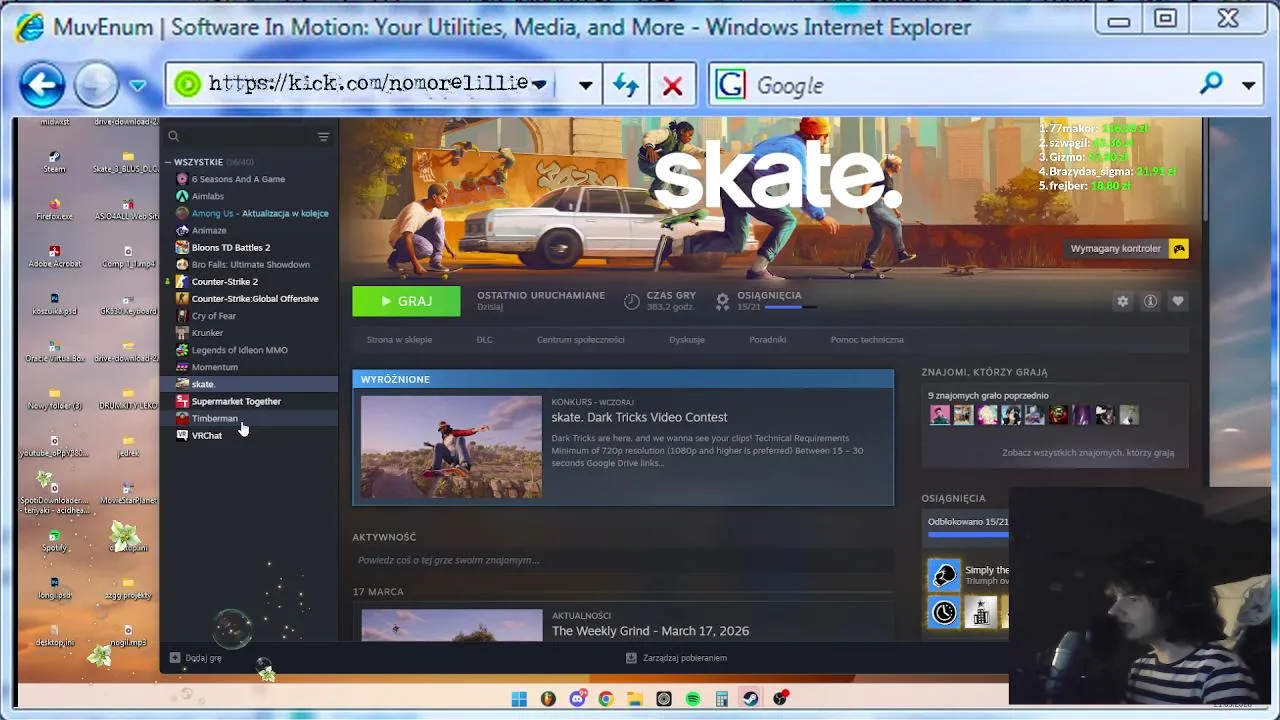Select the nogil.mp3 desktop file
The image size is (1280, 720).
pyautogui.click(x=128, y=636)
